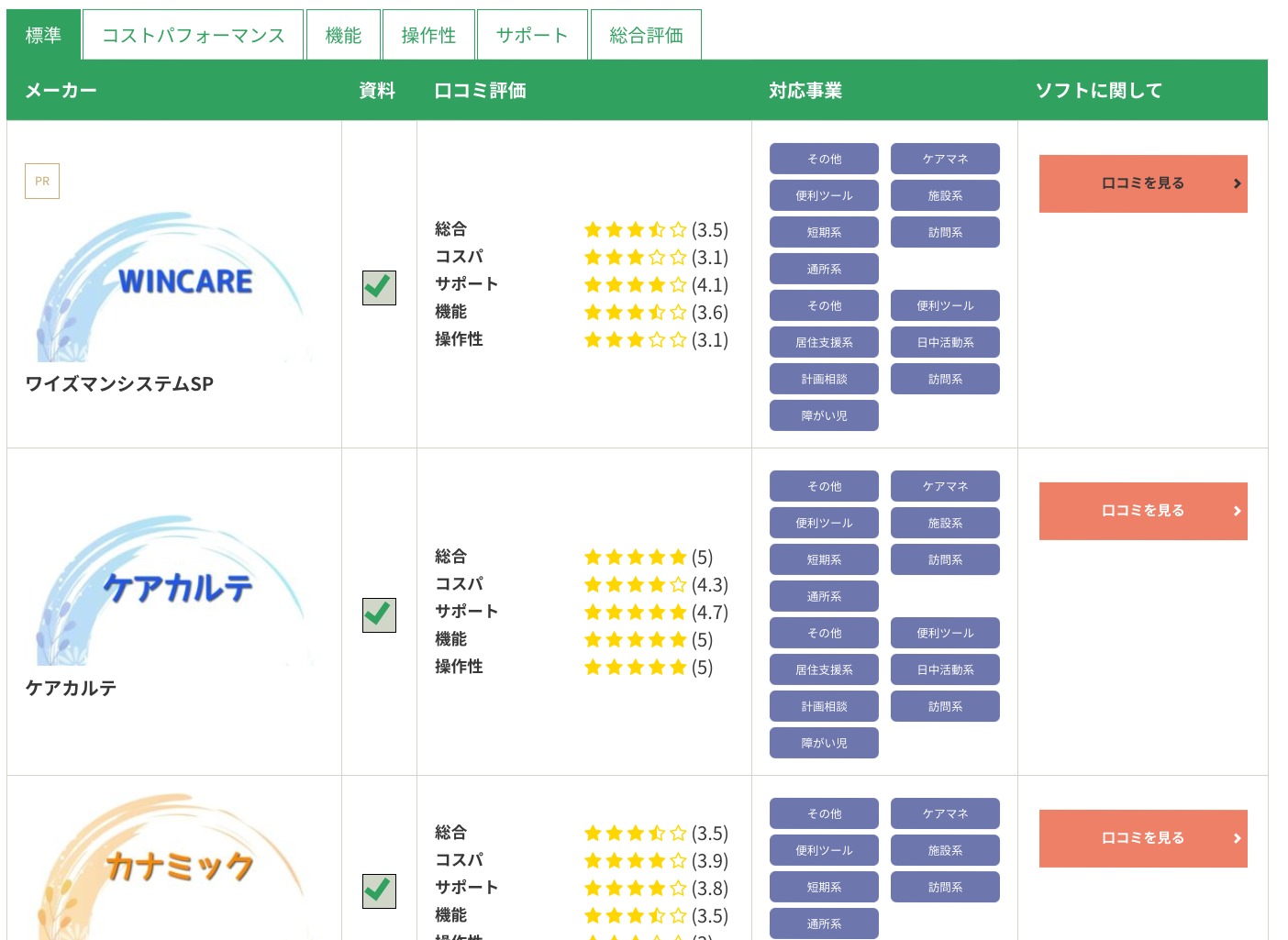The image size is (1288, 940).
Task: Click the ケアマネ tag in the カナミック row
Action: pyautogui.click(x=945, y=813)
